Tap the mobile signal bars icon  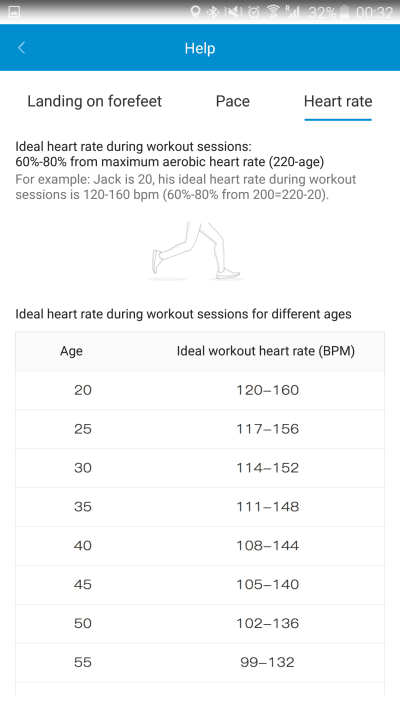point(293,12)
